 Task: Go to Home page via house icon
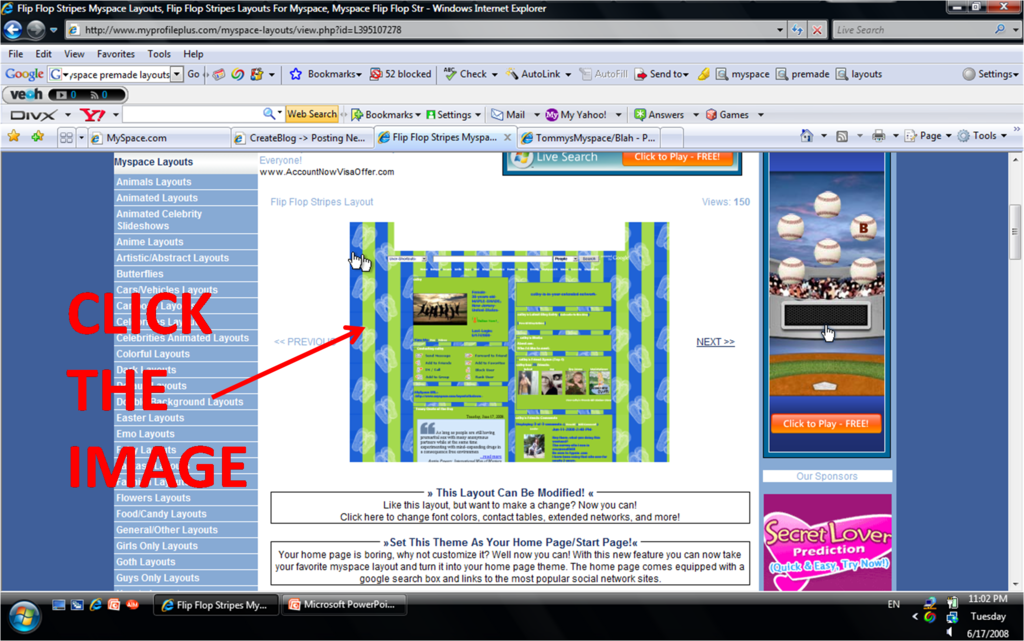point(807,136)
